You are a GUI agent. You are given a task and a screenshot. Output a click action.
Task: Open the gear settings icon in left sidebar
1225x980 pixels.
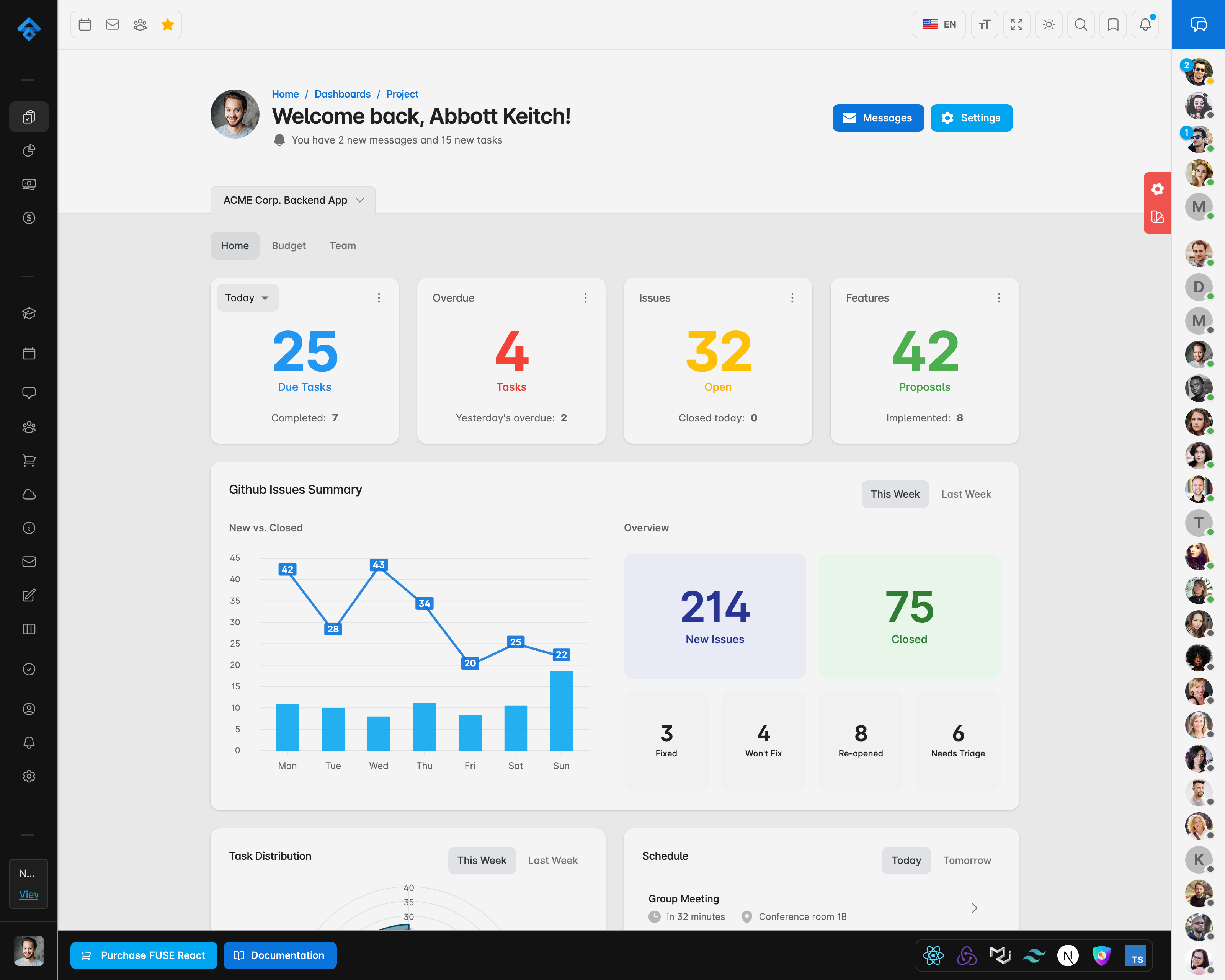tap(29, 776)
